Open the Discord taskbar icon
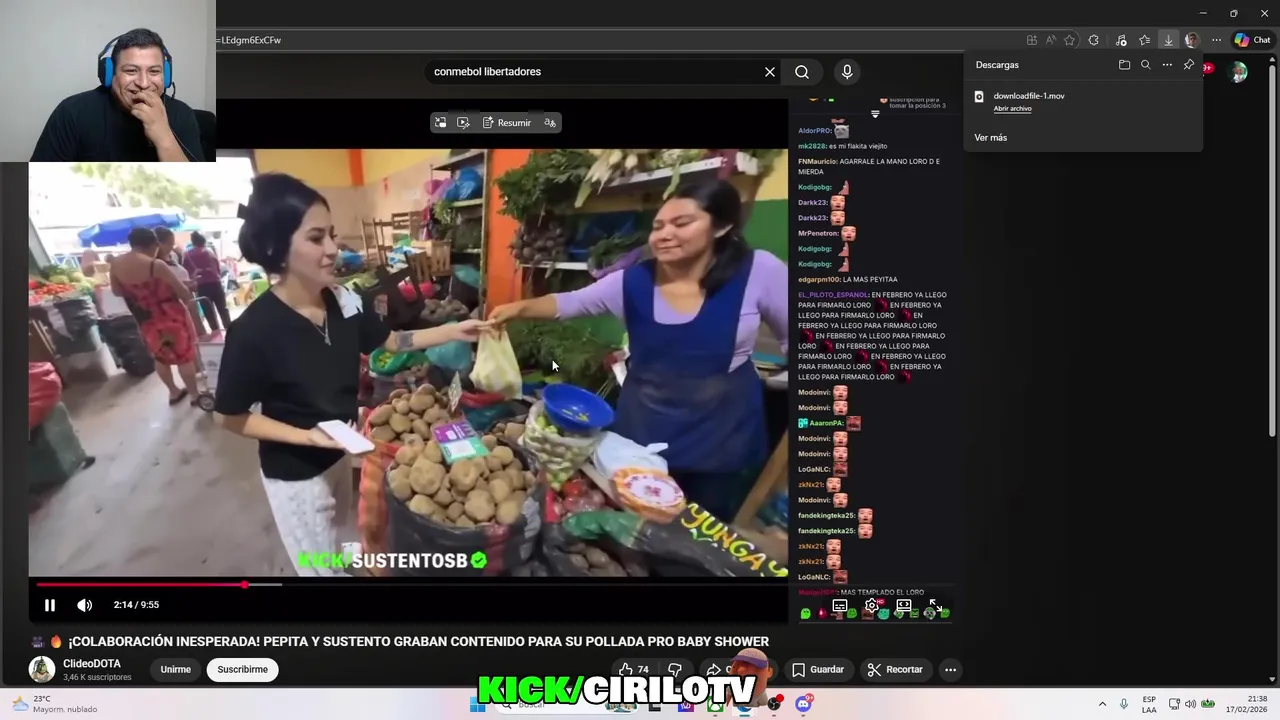 pos(803,704)
